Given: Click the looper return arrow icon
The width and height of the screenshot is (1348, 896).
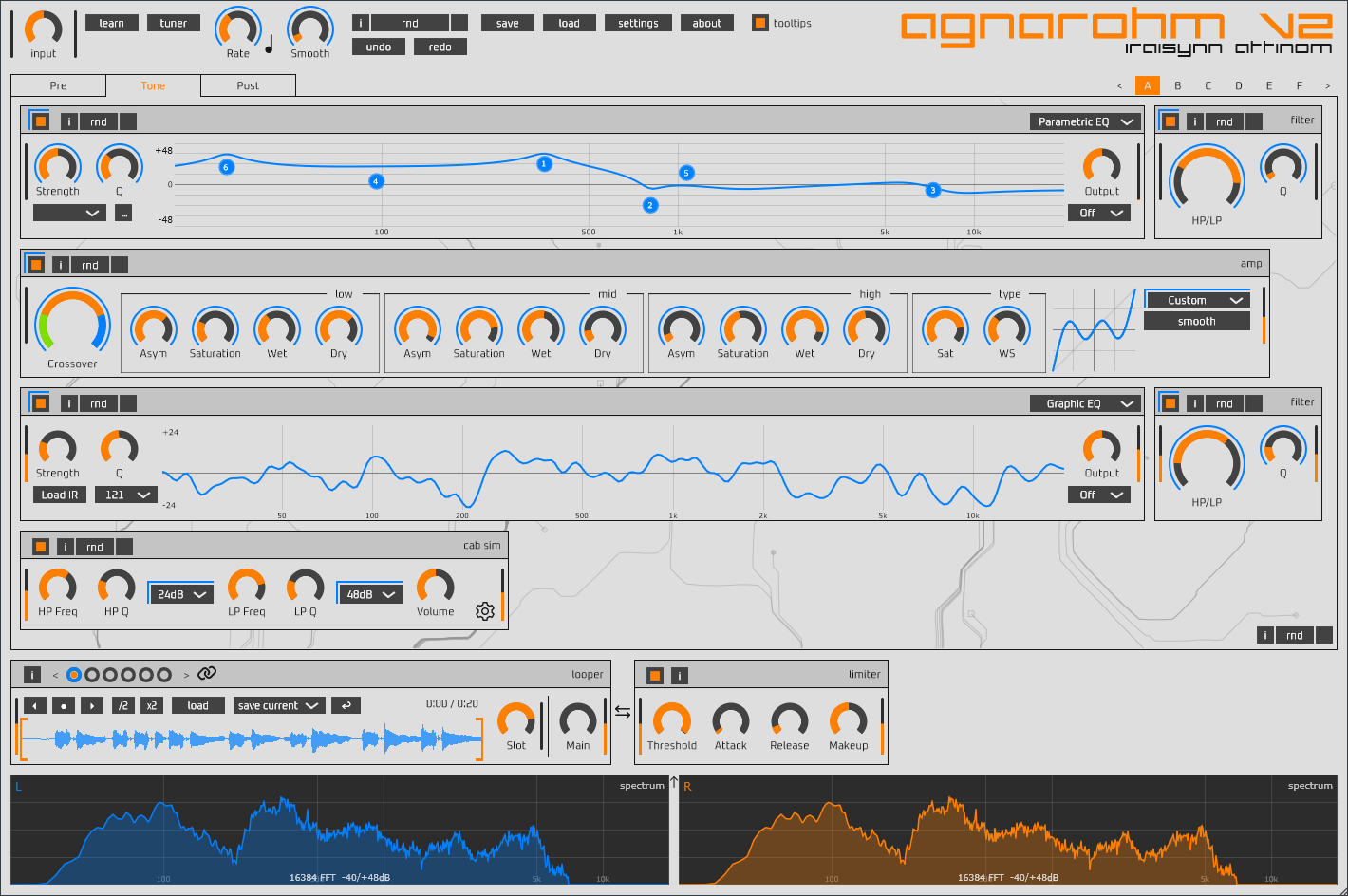Looking at the screenshot, I should click(346, 705).
